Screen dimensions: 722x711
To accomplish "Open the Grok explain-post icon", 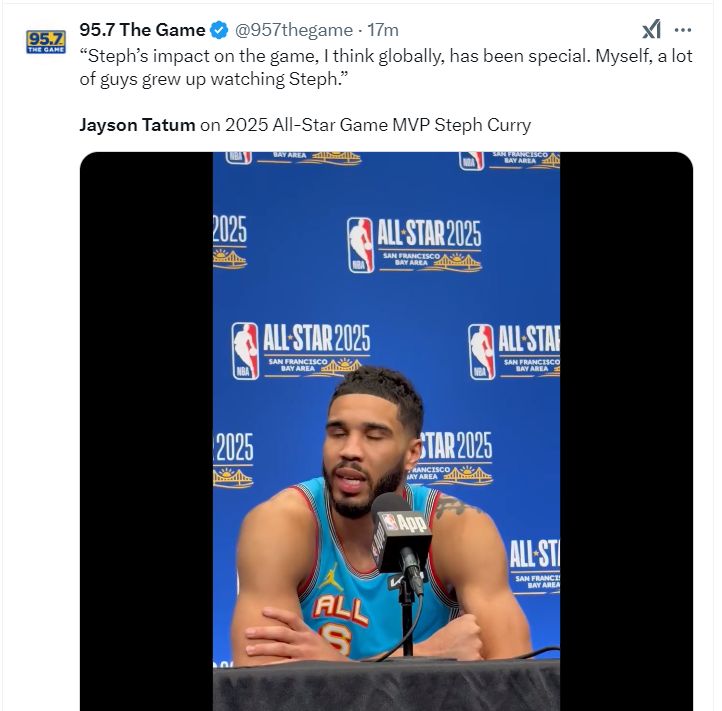I will pyautogui.click(x=651, y=30).
